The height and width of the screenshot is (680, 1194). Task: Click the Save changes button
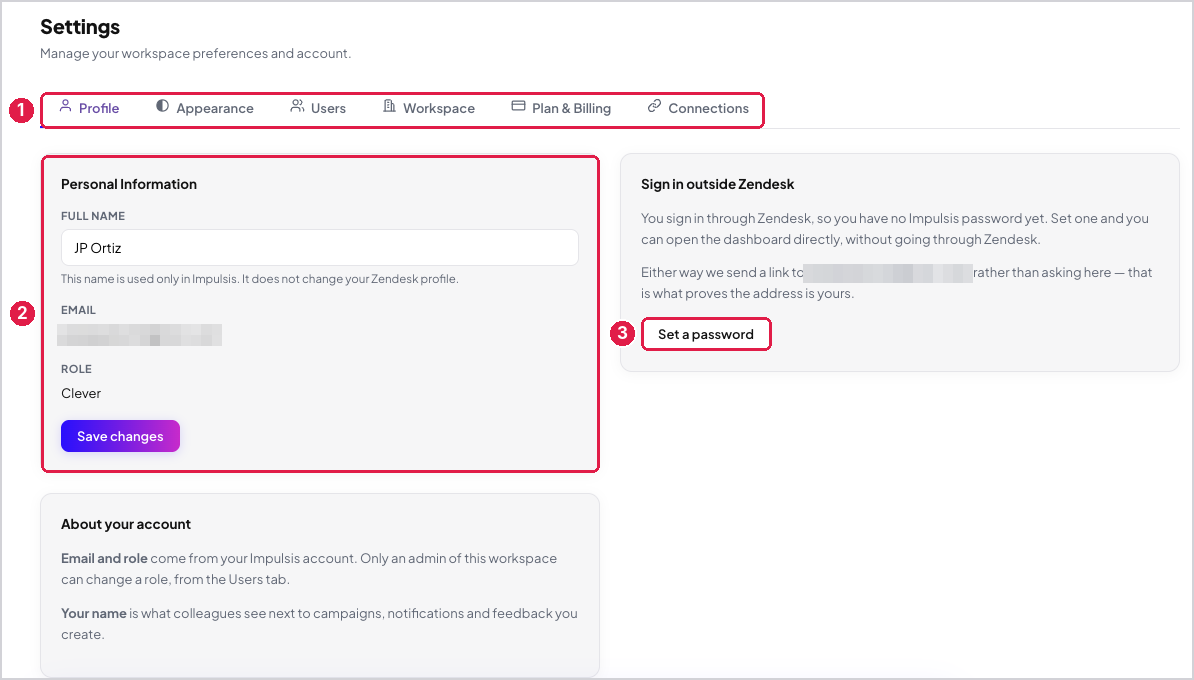pos(120,436)
